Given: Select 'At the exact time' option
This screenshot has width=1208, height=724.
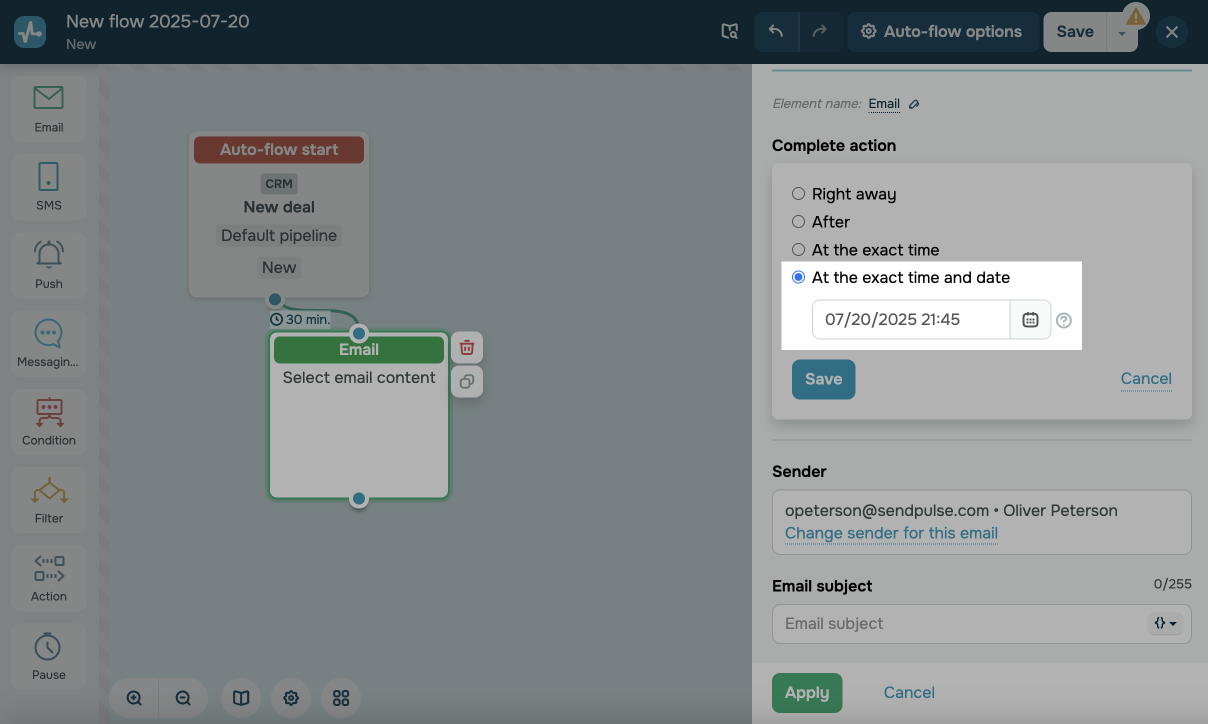Looking at the screenshot, I should pos(799,250).
